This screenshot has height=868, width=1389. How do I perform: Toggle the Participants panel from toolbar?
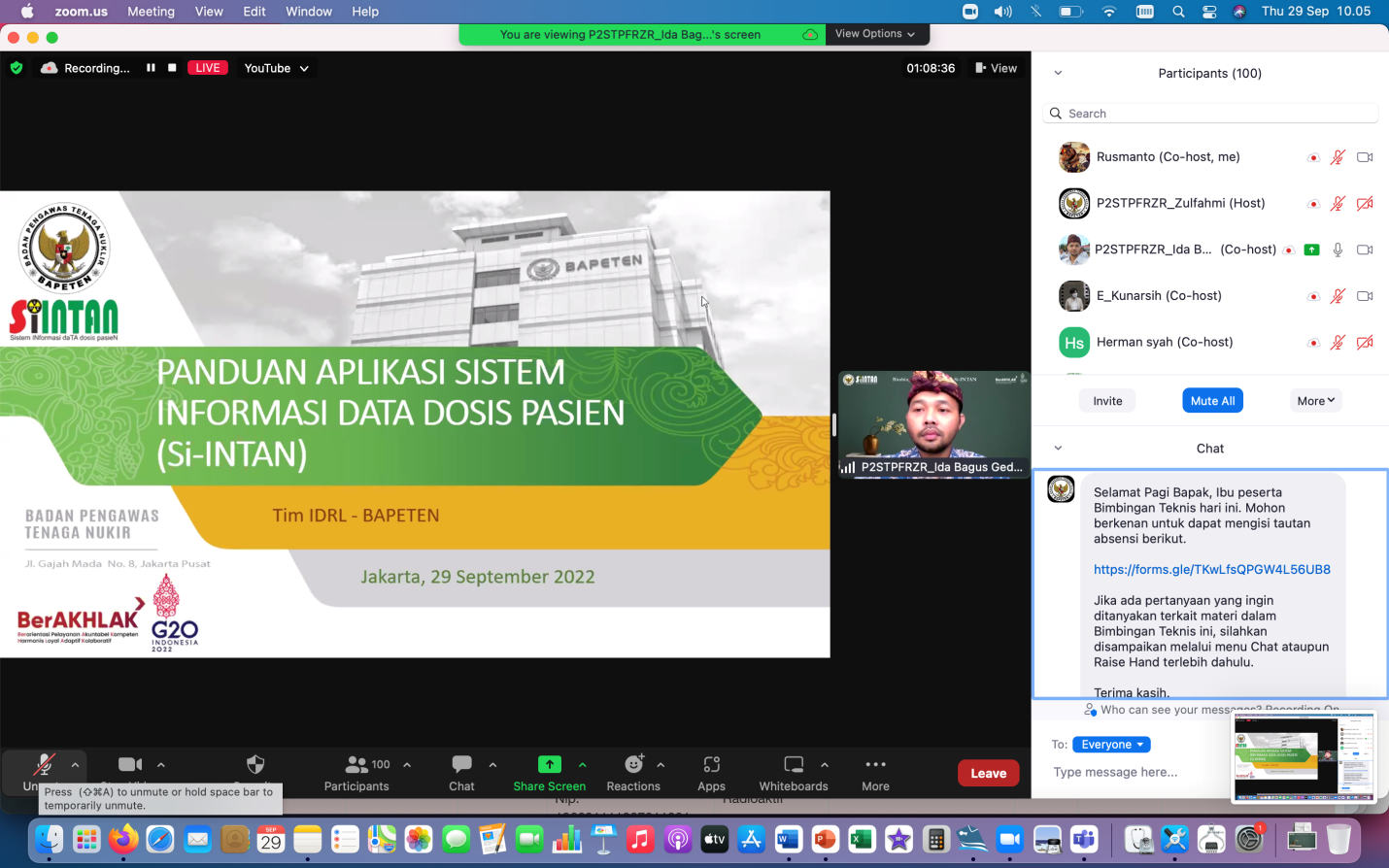356,773
